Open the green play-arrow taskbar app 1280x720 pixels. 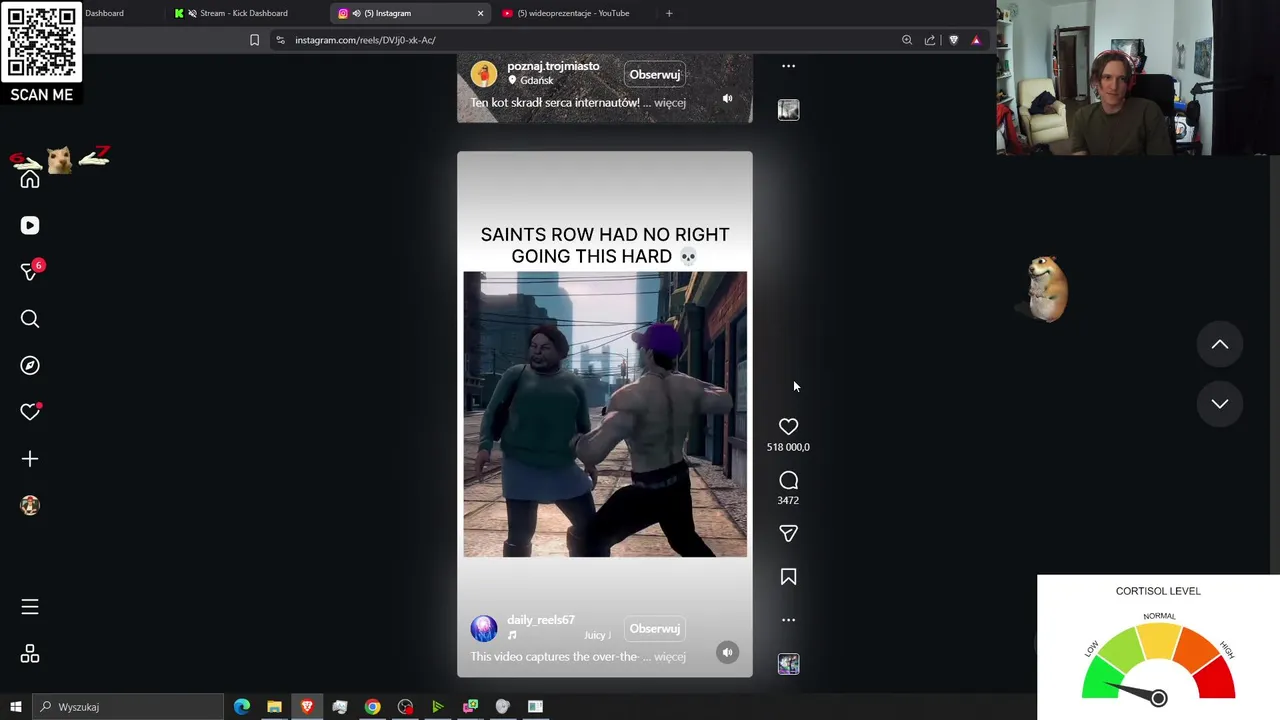tap(437, 707)
